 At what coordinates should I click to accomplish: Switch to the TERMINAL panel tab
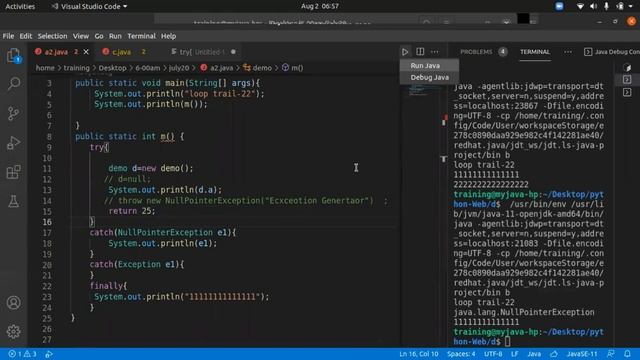(x=535, y=52)
